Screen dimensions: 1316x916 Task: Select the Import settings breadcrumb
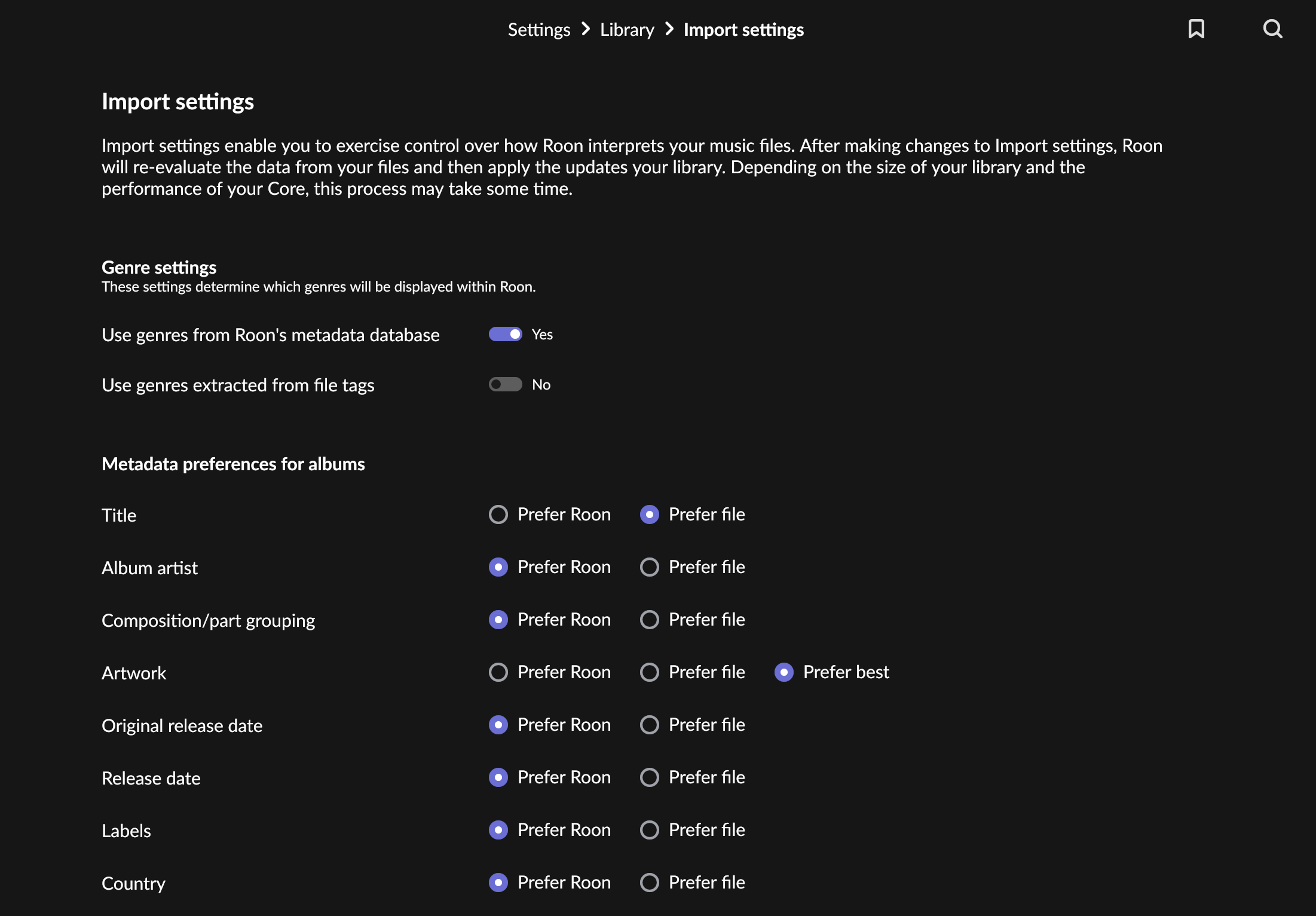click(x=743, y=29)
